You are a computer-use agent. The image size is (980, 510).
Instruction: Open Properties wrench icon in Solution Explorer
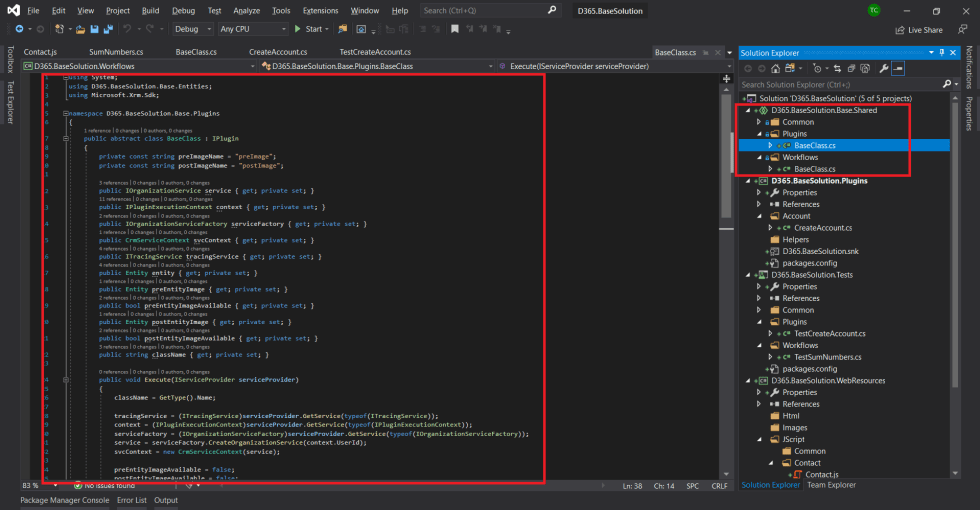click(x=883, y=68)
